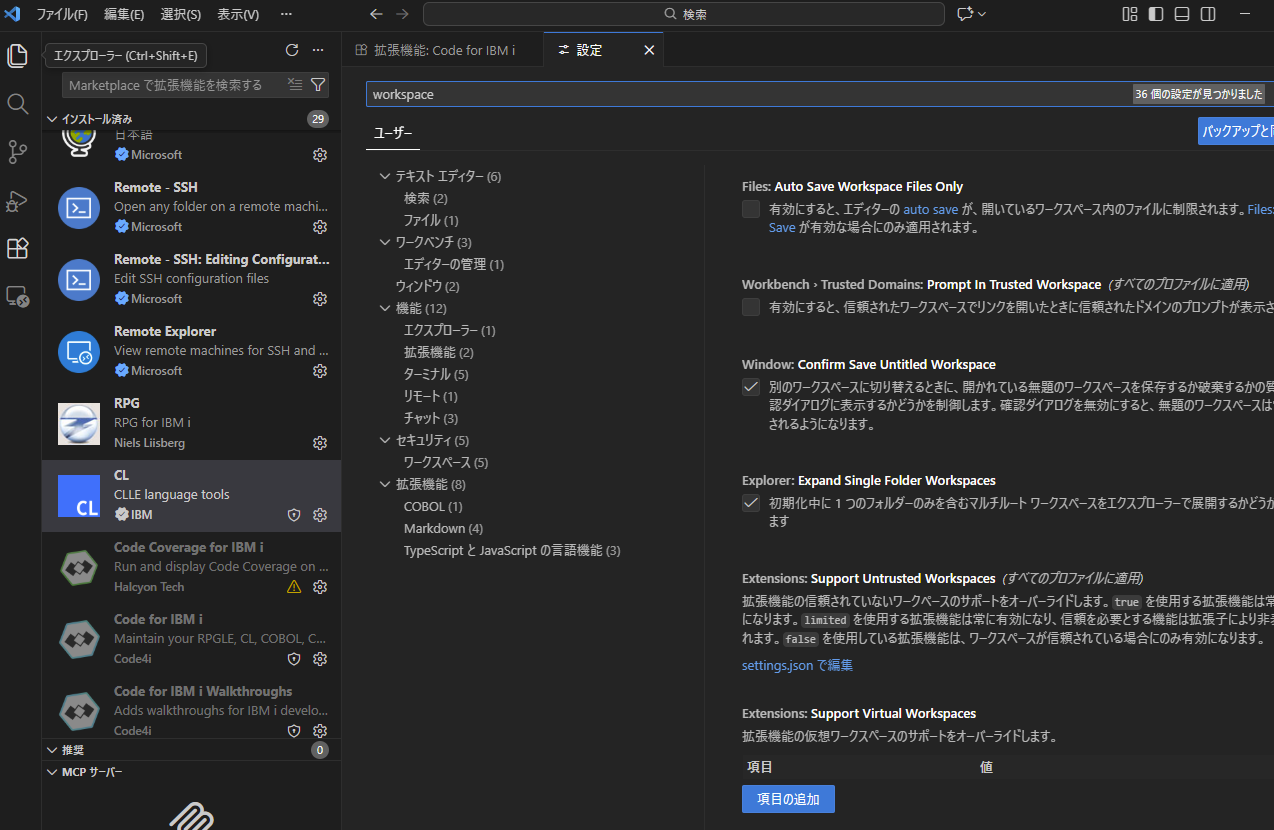Collapse the テキスト エディター settings group
Image resolution: width=1274 pixels, height=830 pixels.
(x=385, y=176)
